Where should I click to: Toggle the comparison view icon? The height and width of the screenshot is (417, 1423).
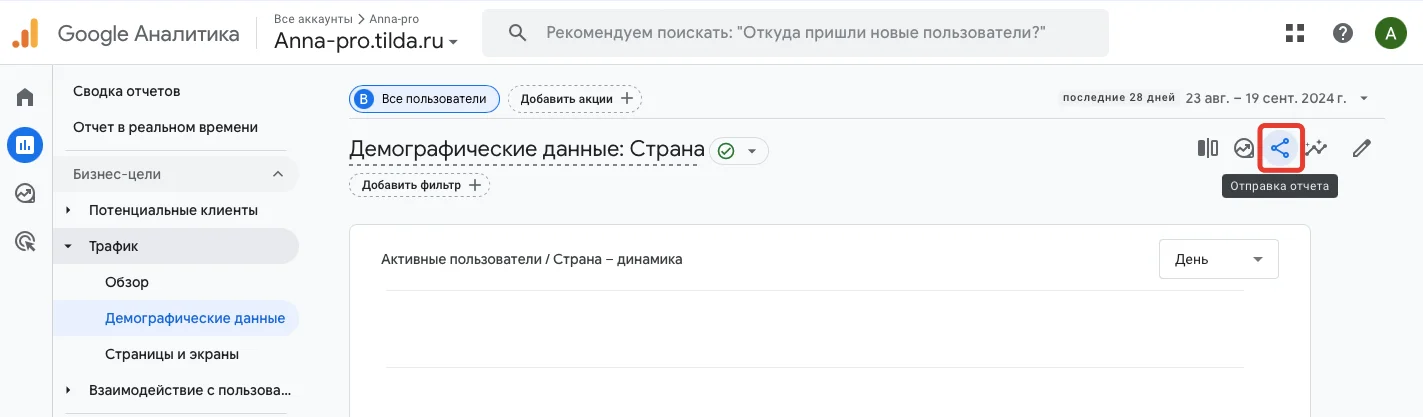click(x=1207, y=149)
